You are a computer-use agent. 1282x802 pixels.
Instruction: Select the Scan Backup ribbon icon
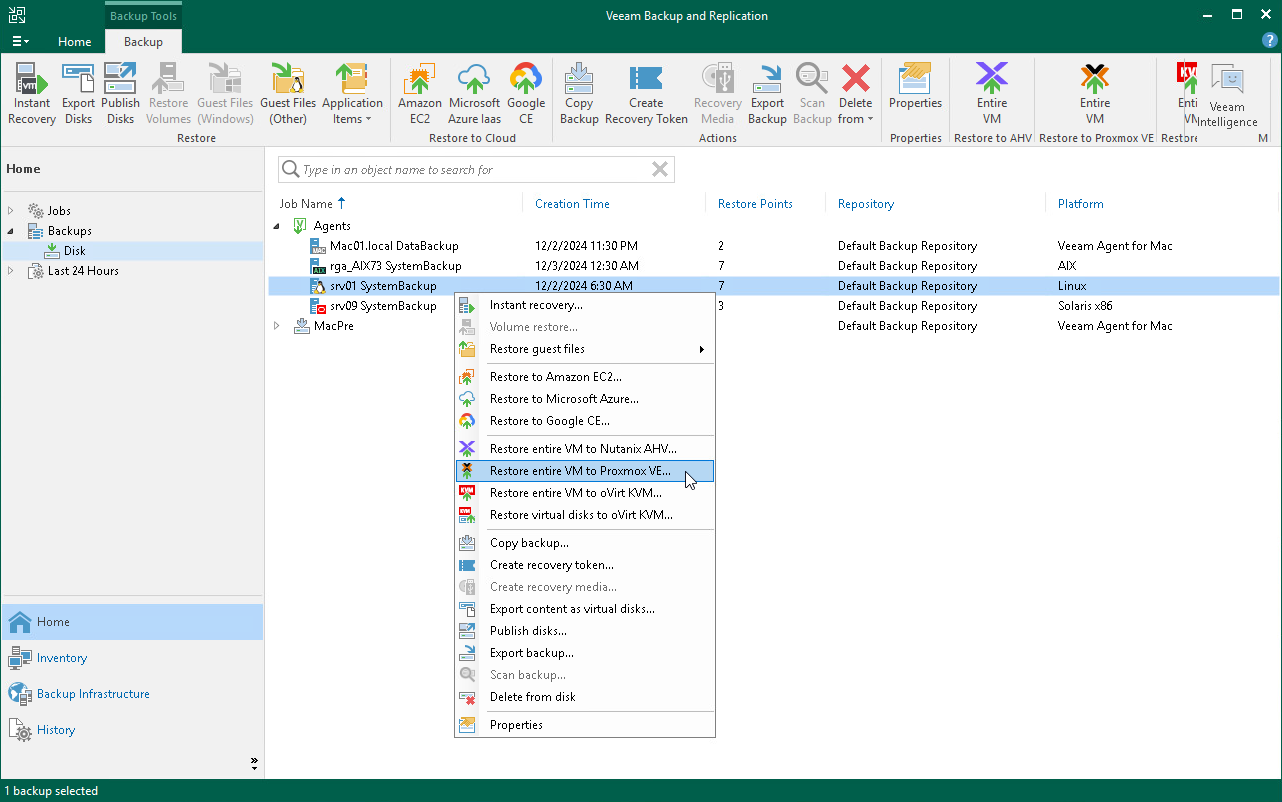tap(811, 92)
